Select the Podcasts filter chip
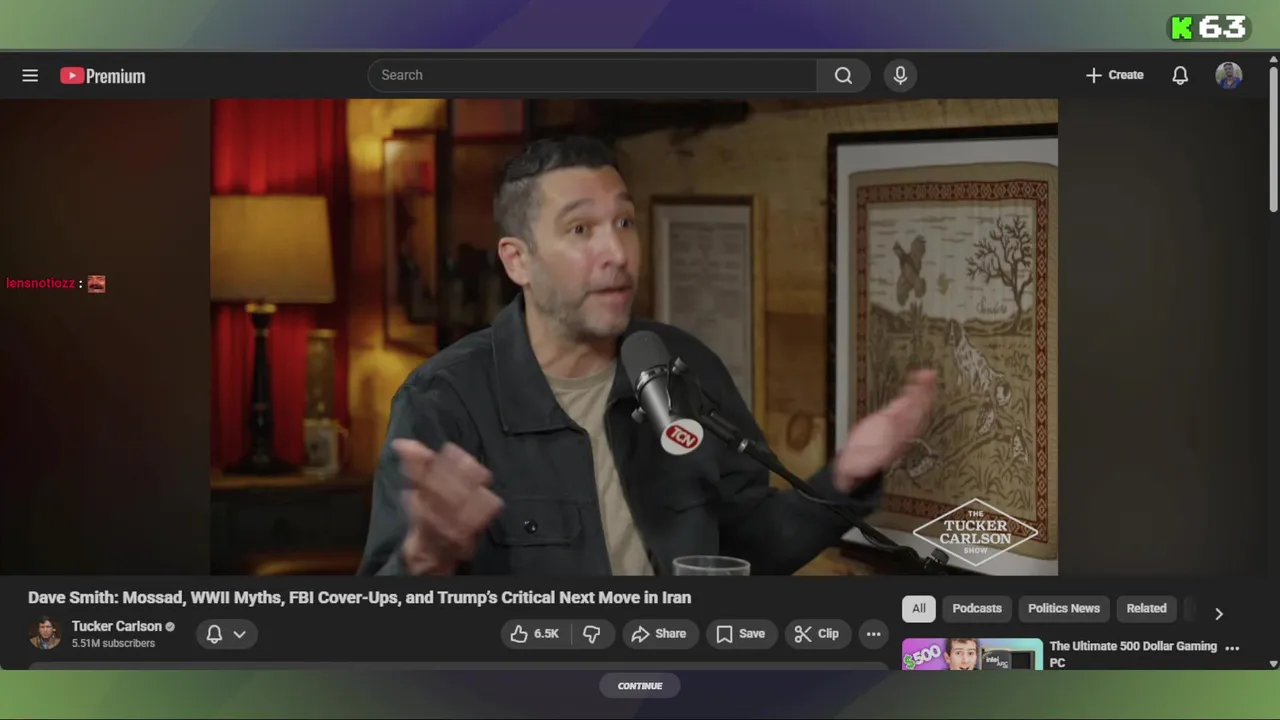The height and width of the screenshot is (720, 1280). coord(977,608)
